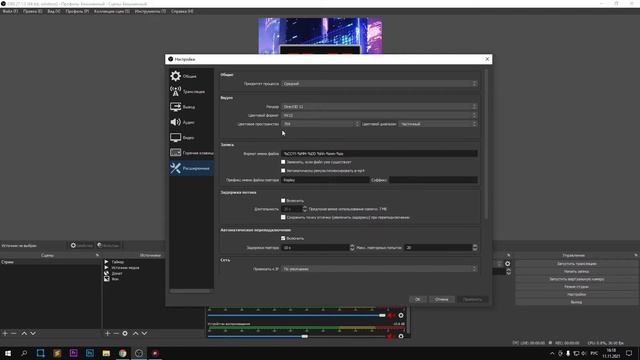Adjust the Макс. повторных попыток spinner arrows
This screenshot has height=360, width=640.
coord(475,248)
